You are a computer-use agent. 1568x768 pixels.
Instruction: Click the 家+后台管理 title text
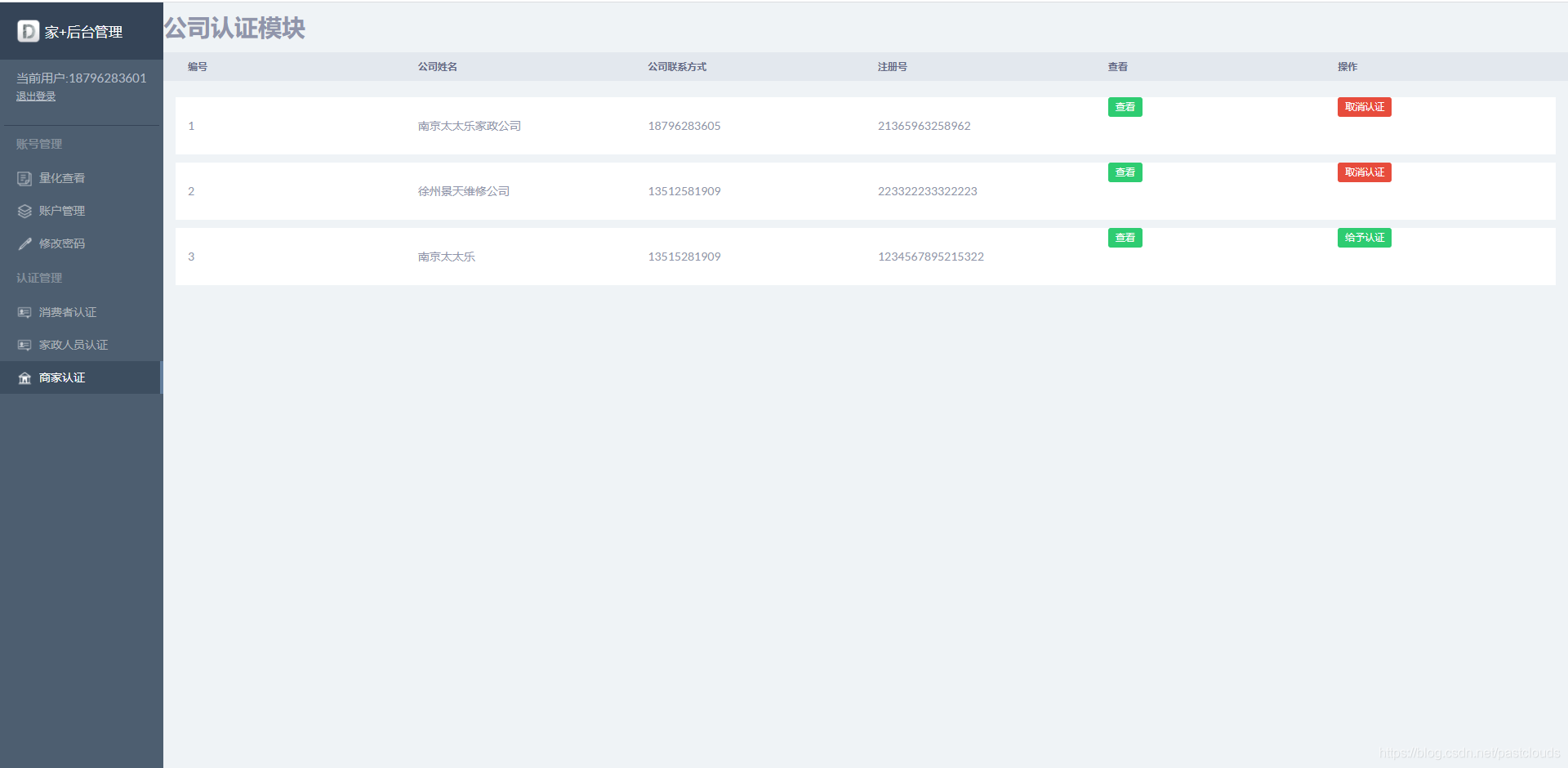click(83, 32)
